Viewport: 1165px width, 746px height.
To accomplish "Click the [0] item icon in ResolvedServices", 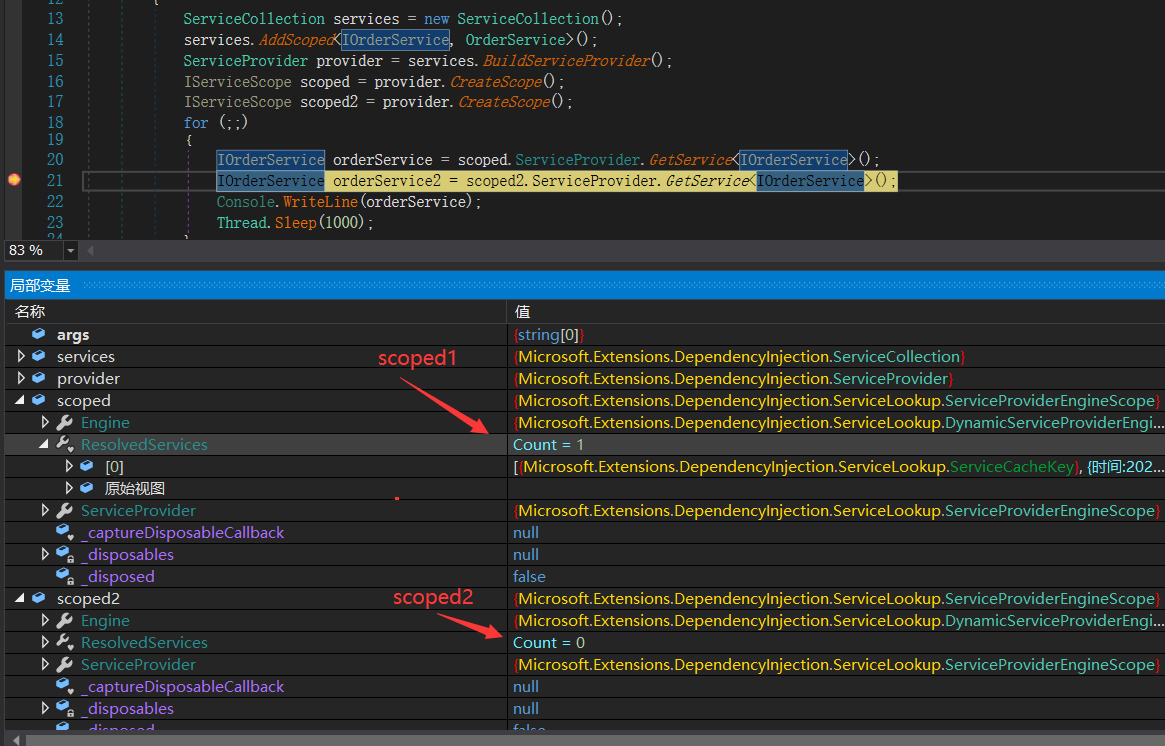I will click(87, 467).
